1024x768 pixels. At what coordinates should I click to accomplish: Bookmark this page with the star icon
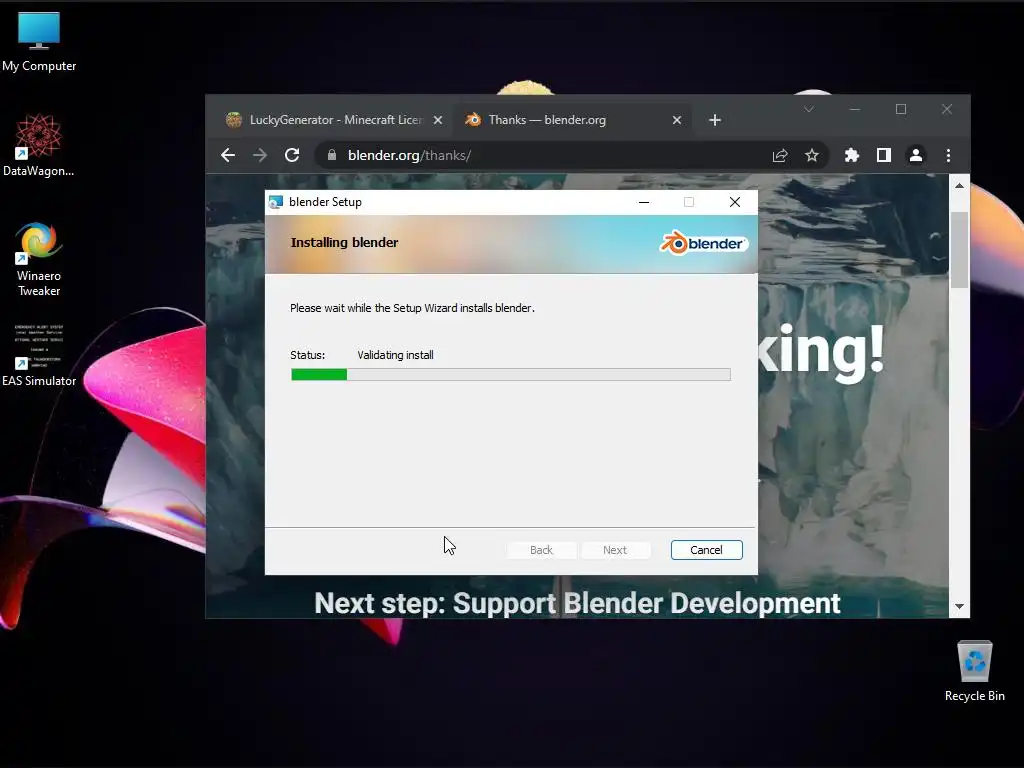(812, 155)
